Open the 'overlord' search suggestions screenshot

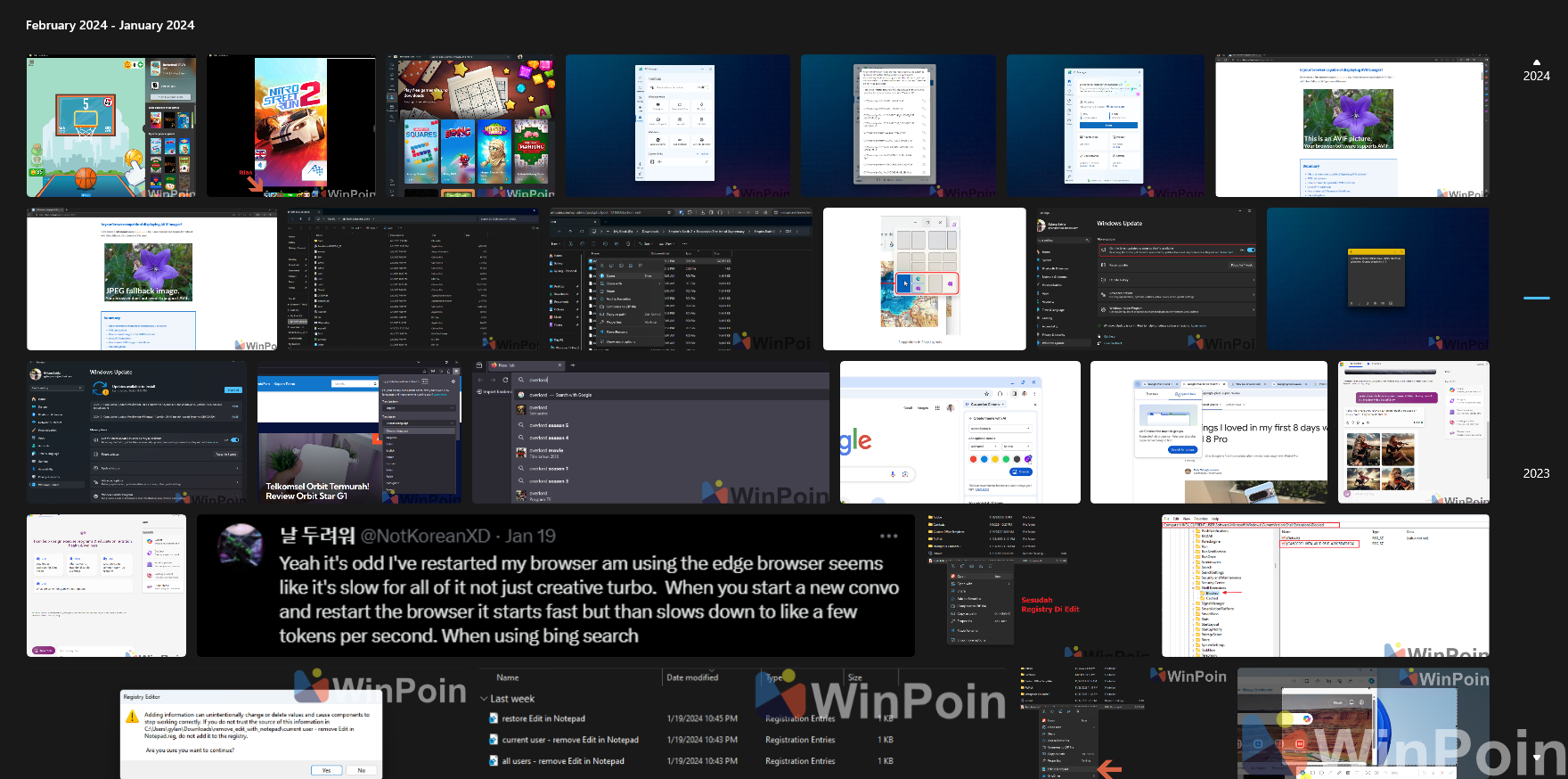point(650,432)
